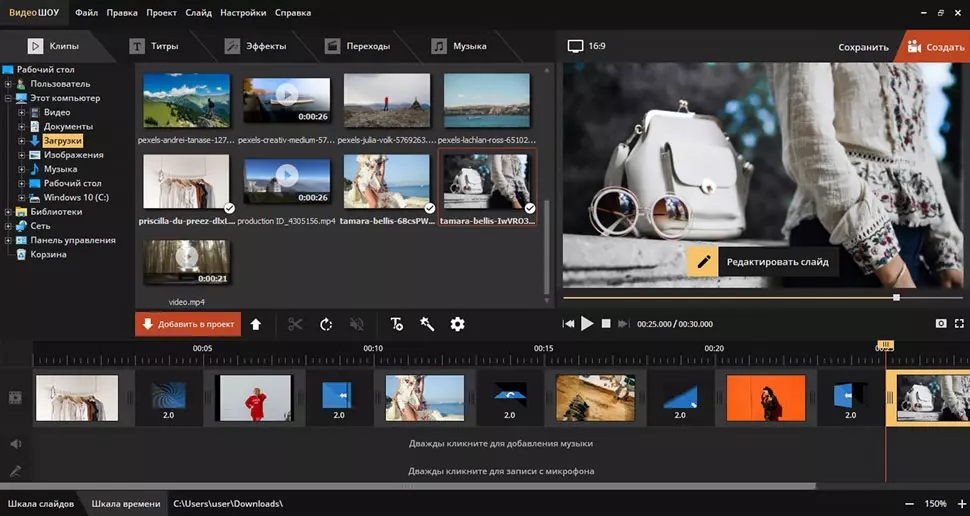Toggle checkmark on priscilla-du-preez thumbnail

coord(229,208)
